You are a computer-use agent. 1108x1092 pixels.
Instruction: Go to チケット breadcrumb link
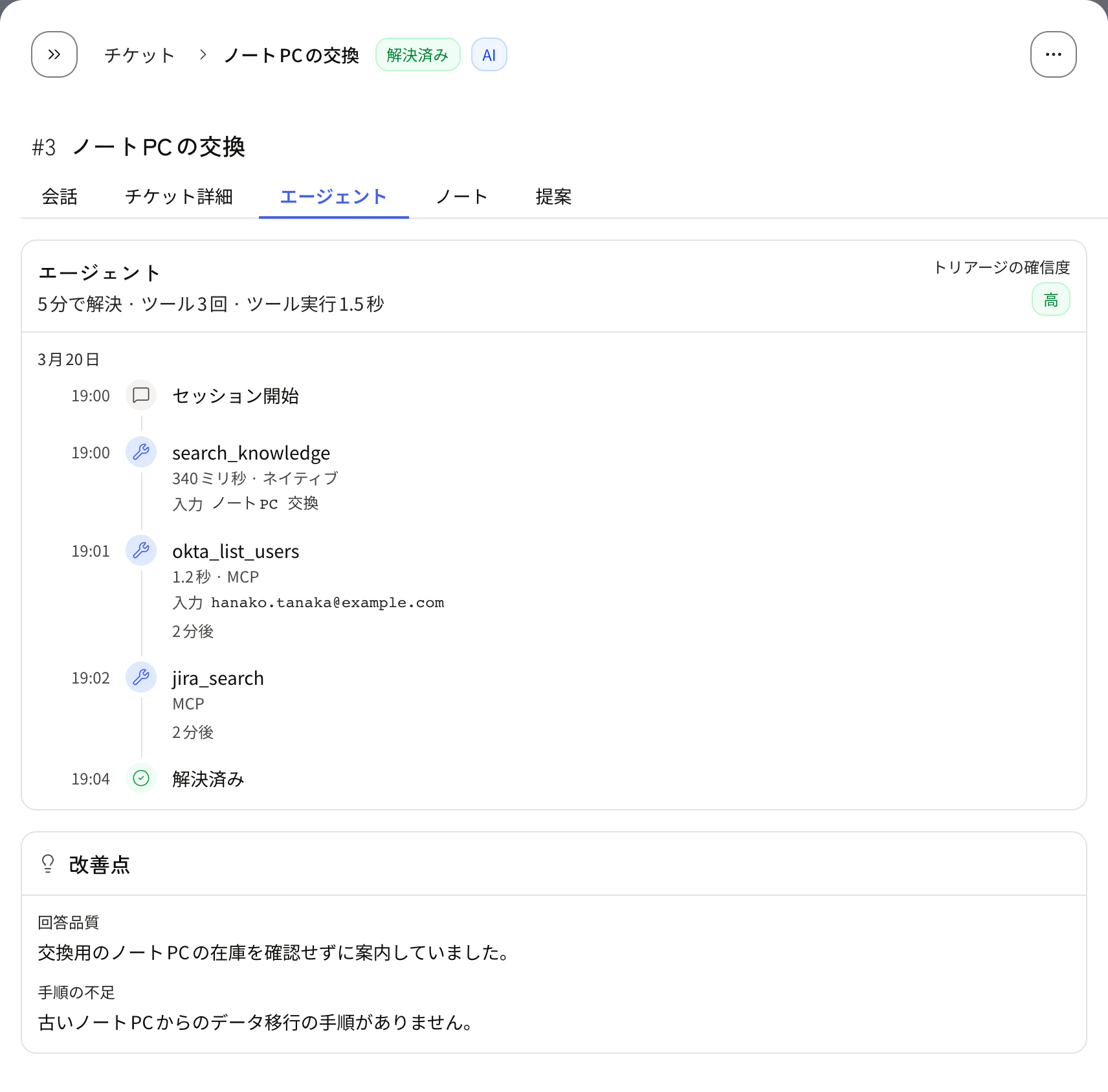point(140,55)
